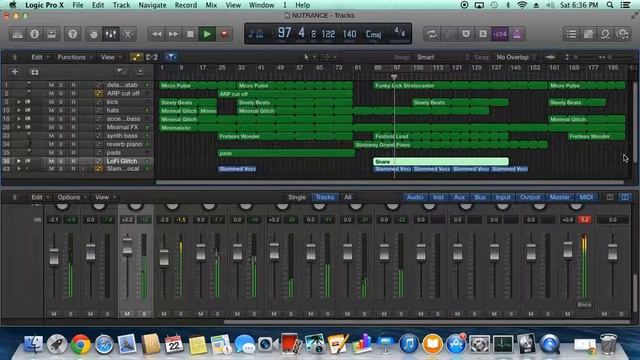
Task: Open the Smart Controls dial button
Action: [x=93, y=34]
